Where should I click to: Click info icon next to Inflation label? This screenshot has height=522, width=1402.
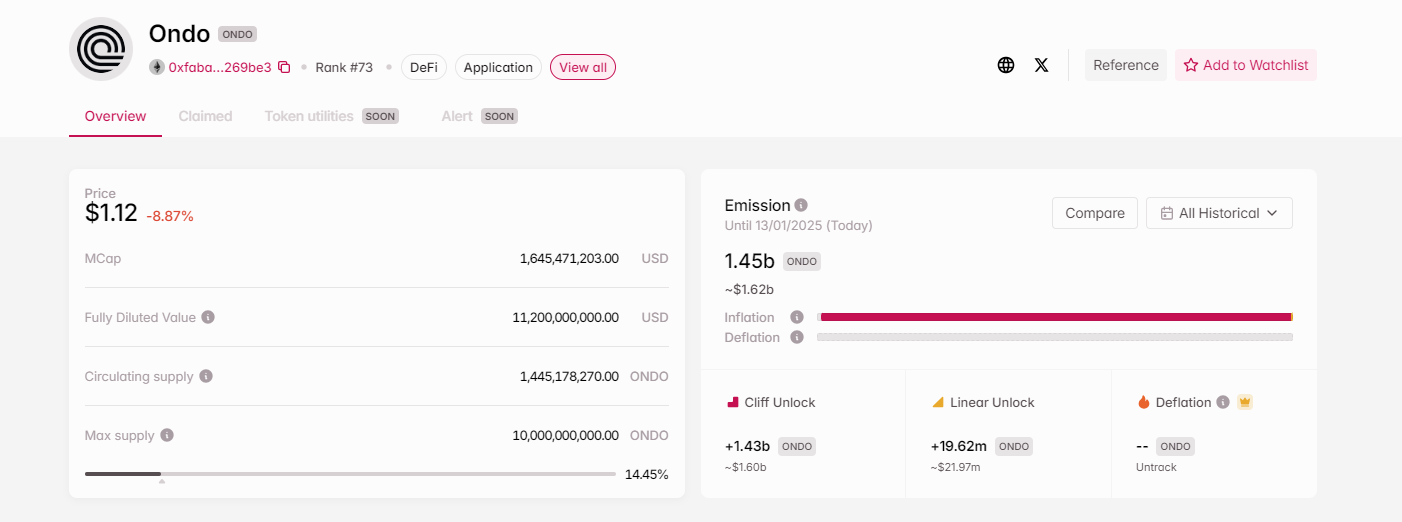(797, 317)
